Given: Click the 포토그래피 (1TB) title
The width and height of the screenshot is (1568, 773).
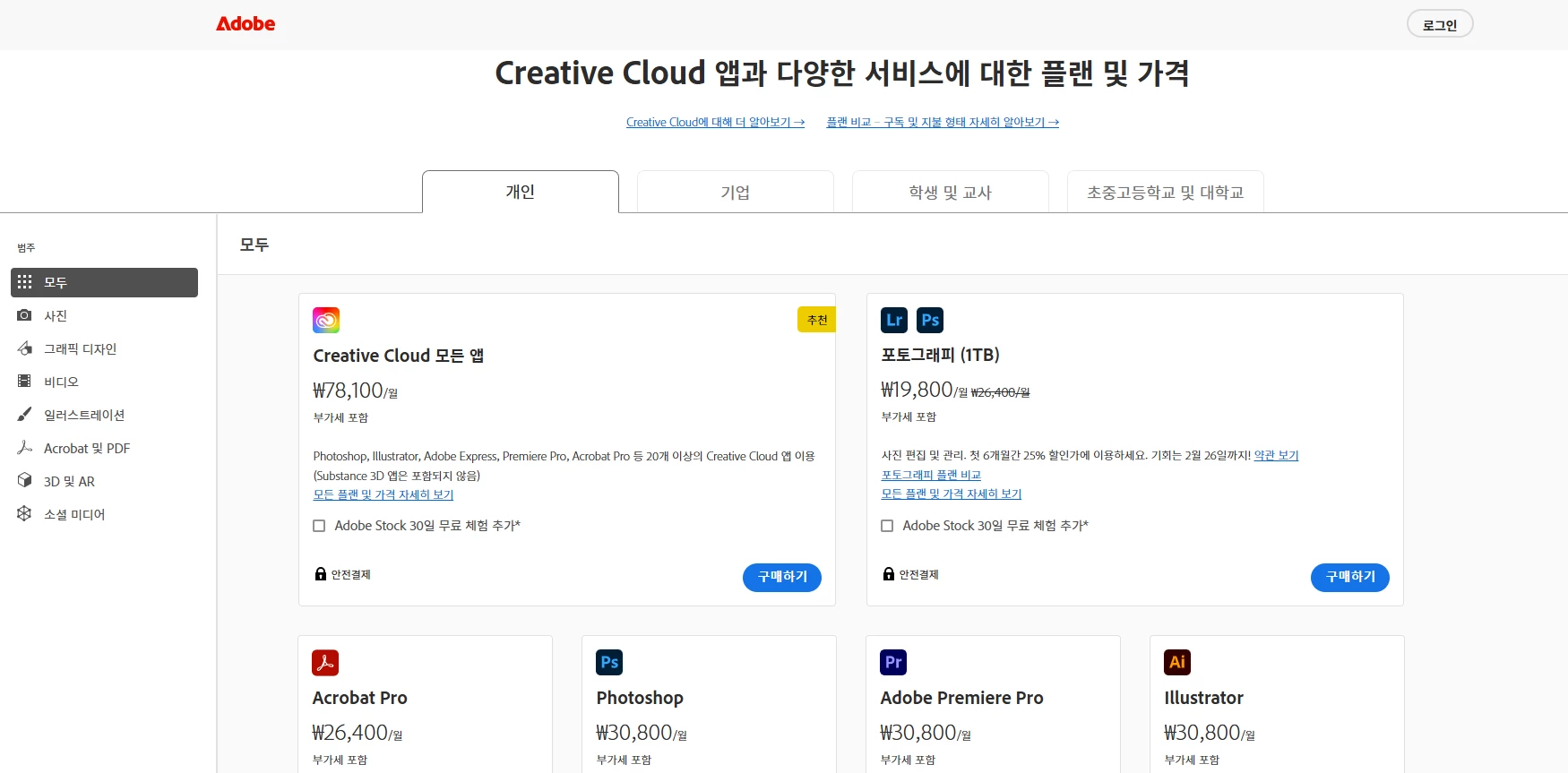Looking at the screenshot, I should [x=940, y=355].
